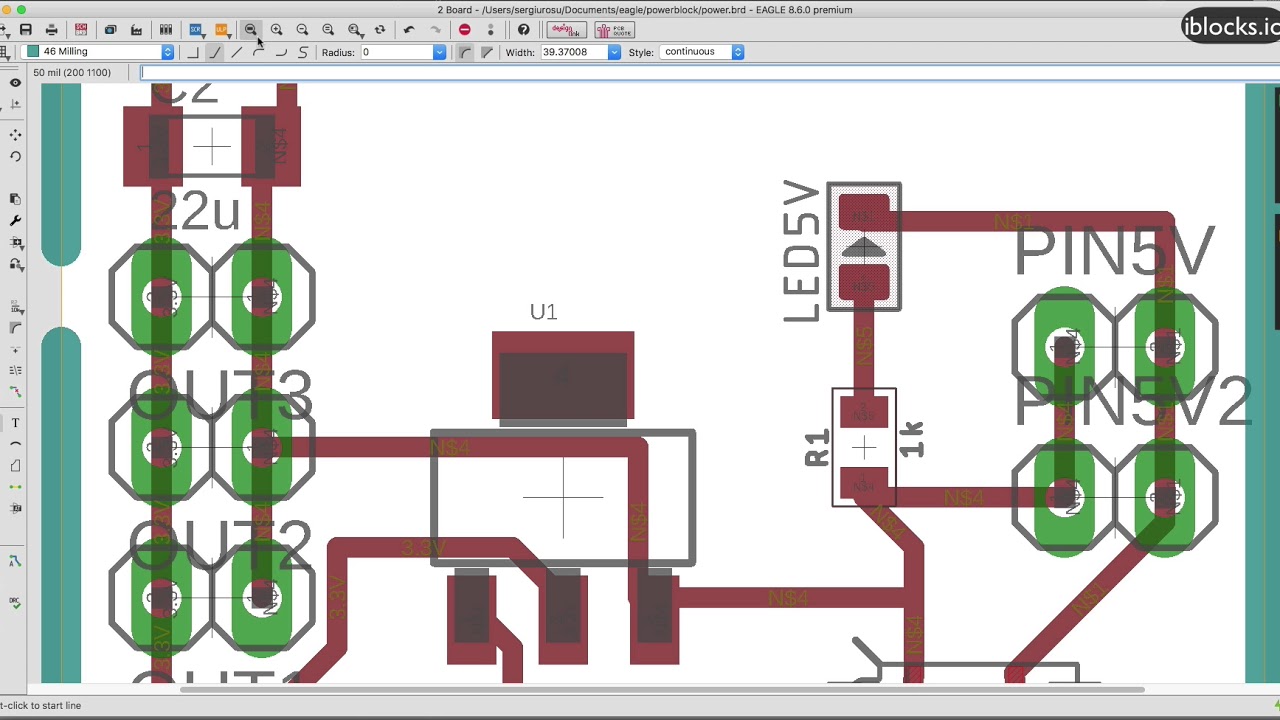Switch to schematic with SCH/BRD icon

[81, 30]
